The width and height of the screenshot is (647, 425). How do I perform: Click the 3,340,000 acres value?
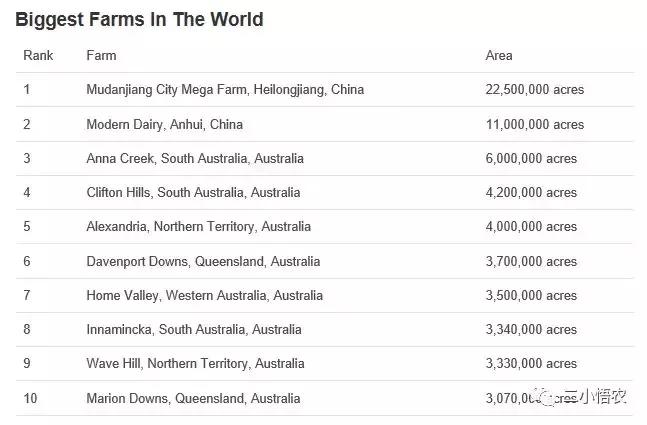click(531, 330)
